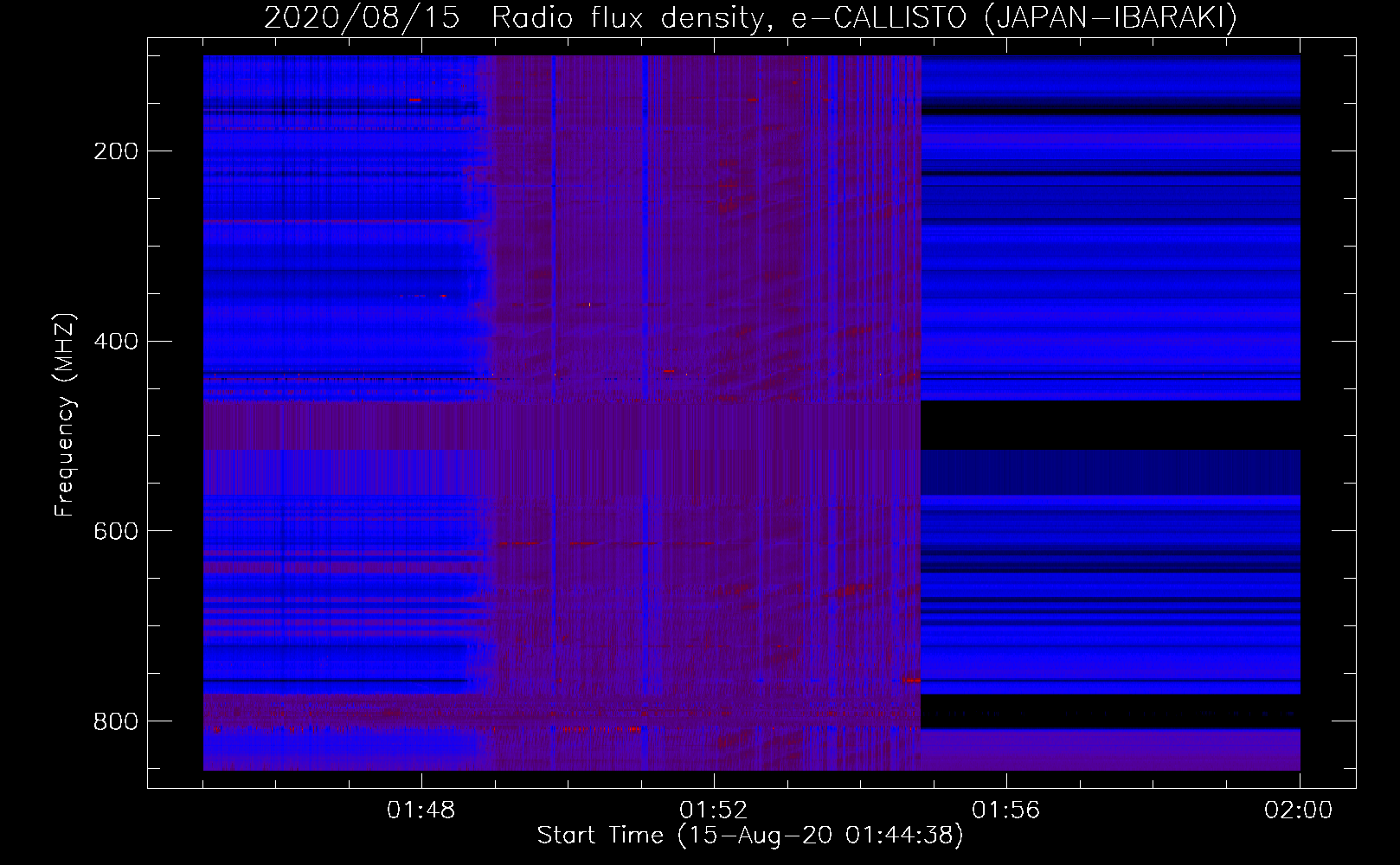Click the 'Frequency (MHZ)' axis label

click(65, 415)
